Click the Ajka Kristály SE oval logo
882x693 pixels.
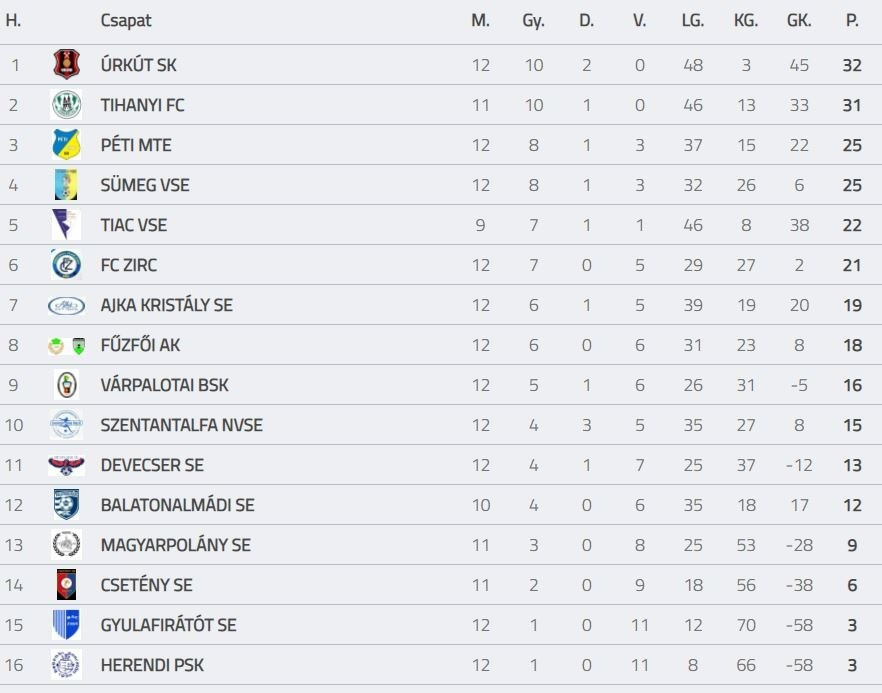coord(66,305)
